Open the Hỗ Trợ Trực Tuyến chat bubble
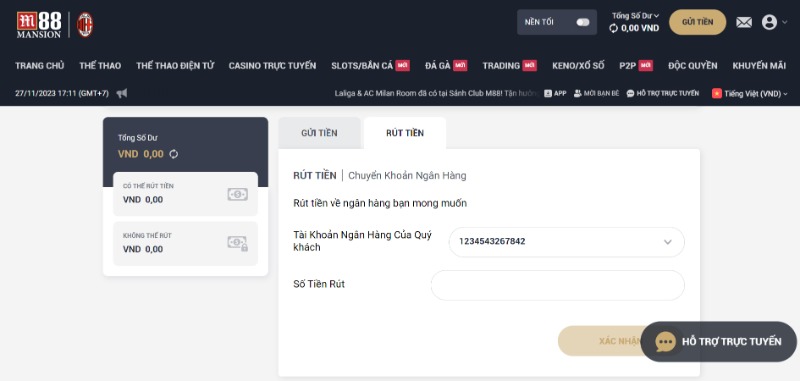 (718, 341)
